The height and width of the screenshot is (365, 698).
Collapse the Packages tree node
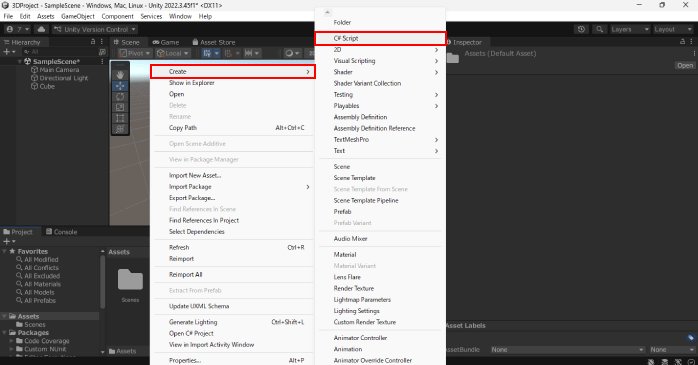coord(4,333)
